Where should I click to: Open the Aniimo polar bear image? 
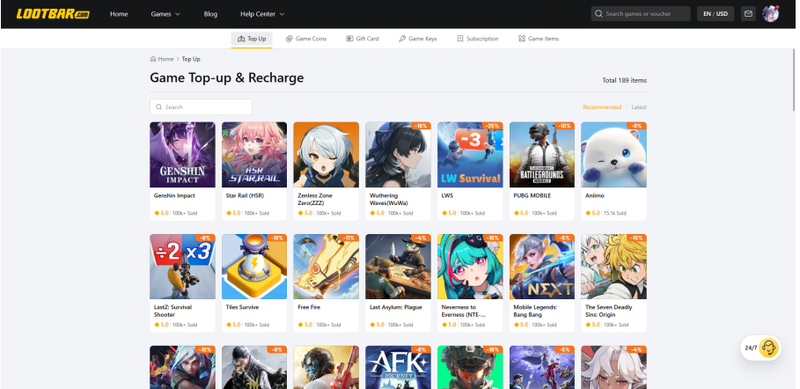tap(614, 155)
